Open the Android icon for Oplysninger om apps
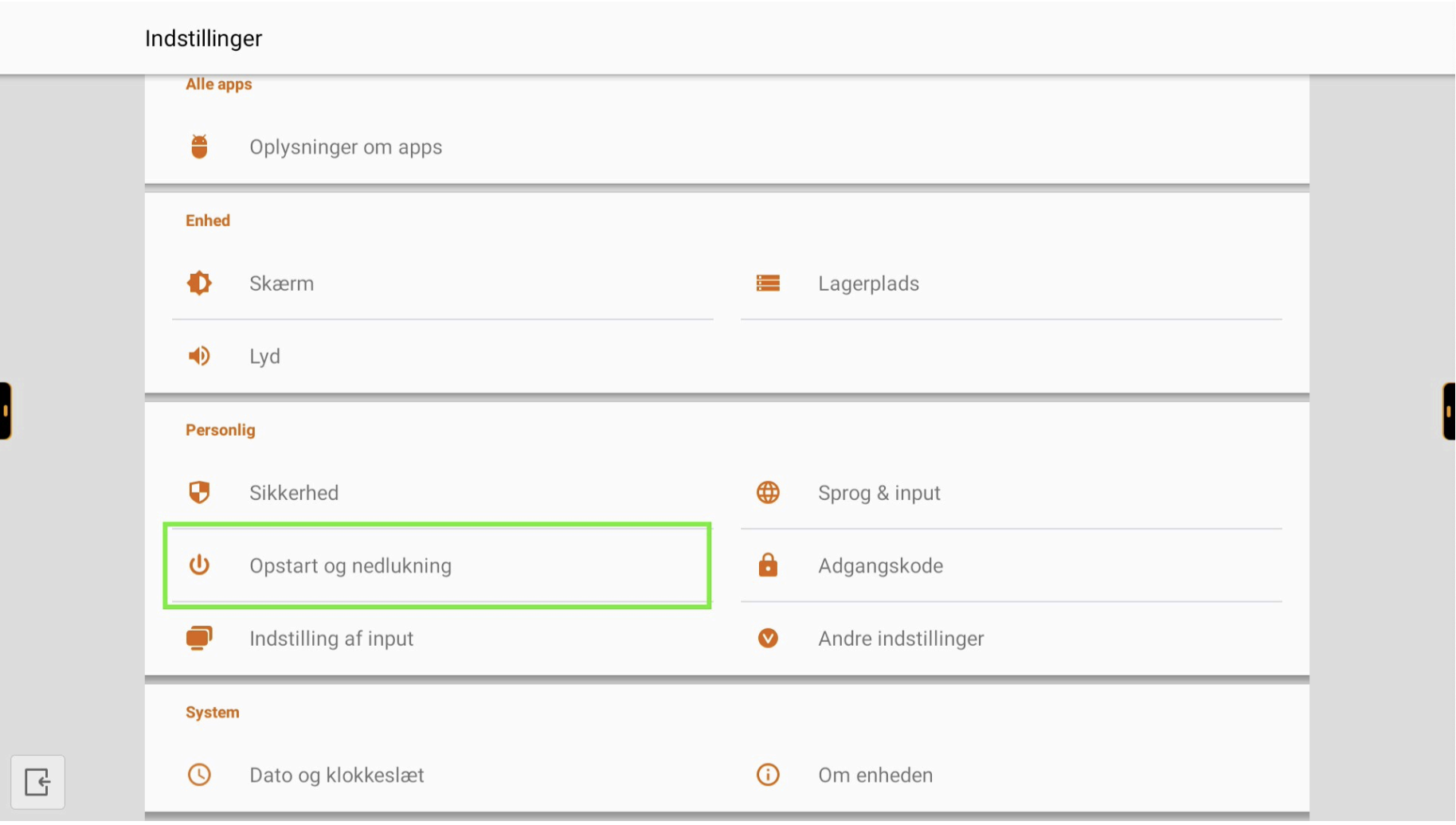Image resolution: width=1456 pixels, height=825 pixels. point(199,147)
